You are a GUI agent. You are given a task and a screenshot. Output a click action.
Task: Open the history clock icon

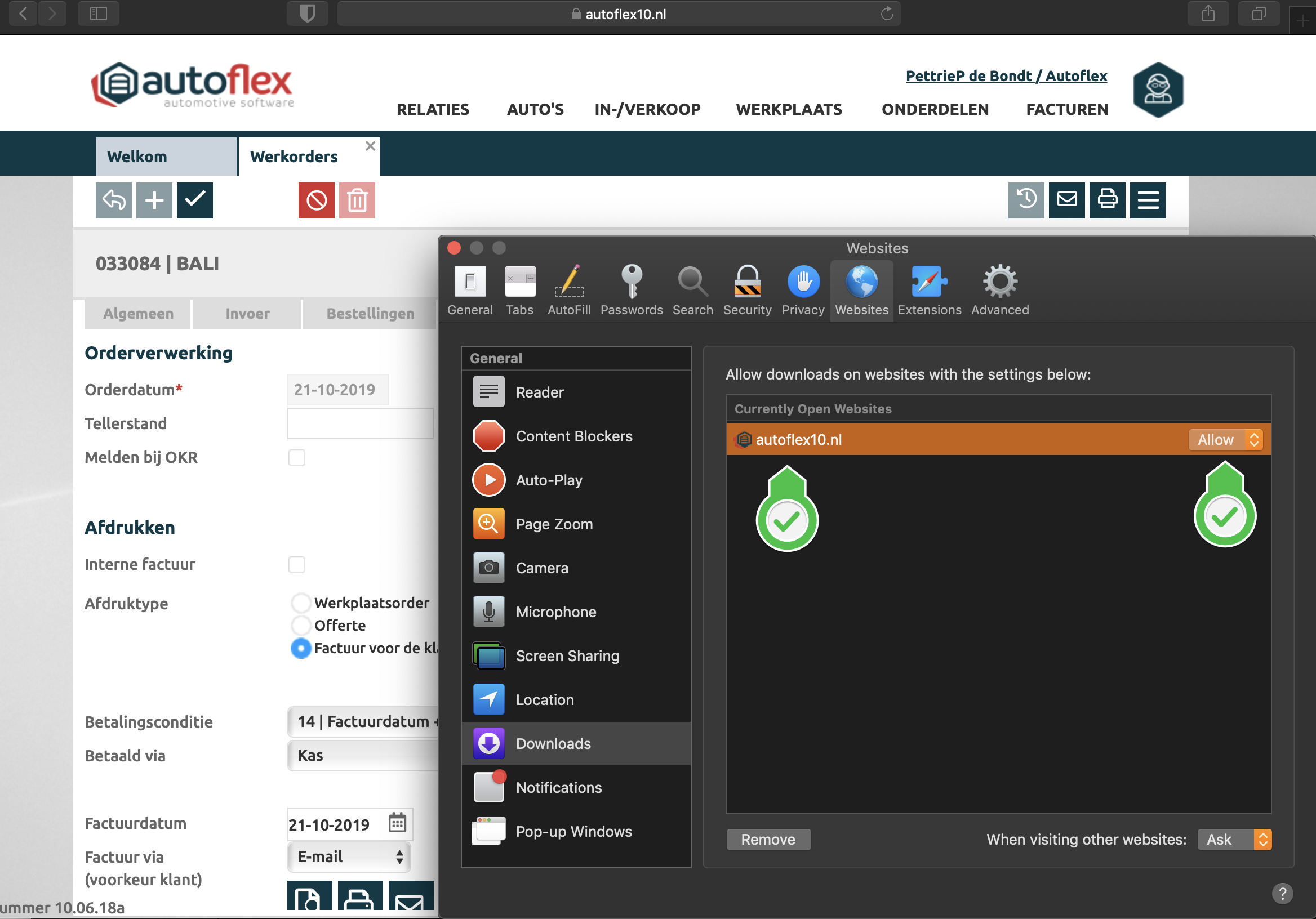click(1025, 200)
